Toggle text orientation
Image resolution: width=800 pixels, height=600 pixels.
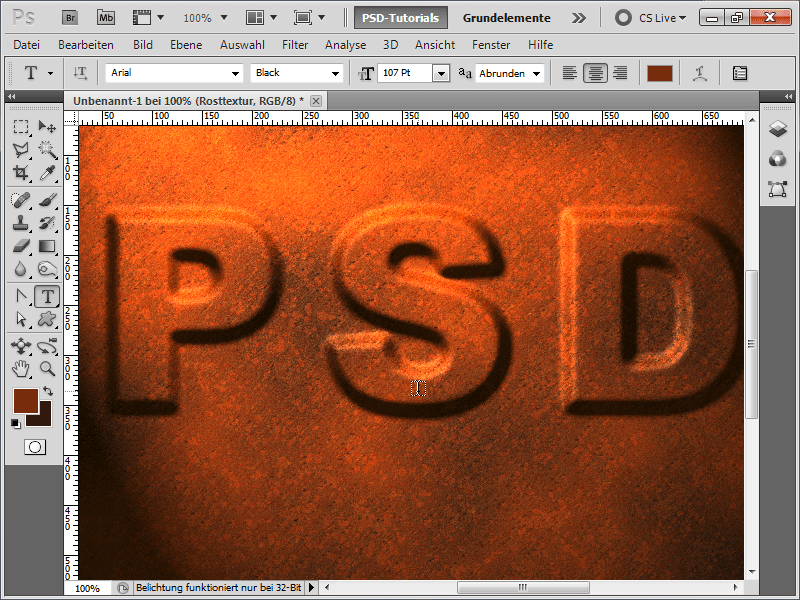coord(80,73)
